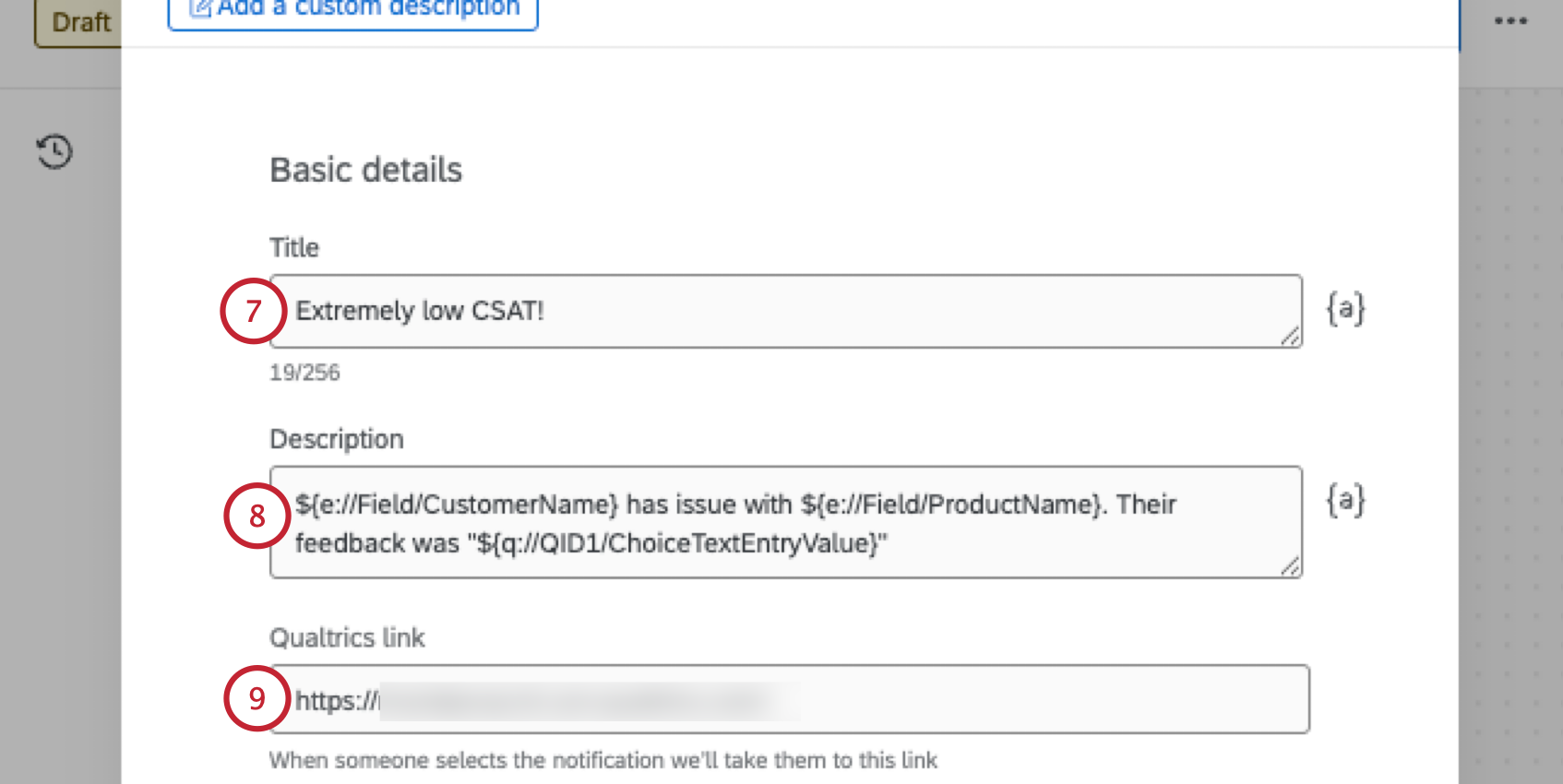Click the circled number 9 marker
The height and width of the screenshot is (784, 1563).
point(257,698)
